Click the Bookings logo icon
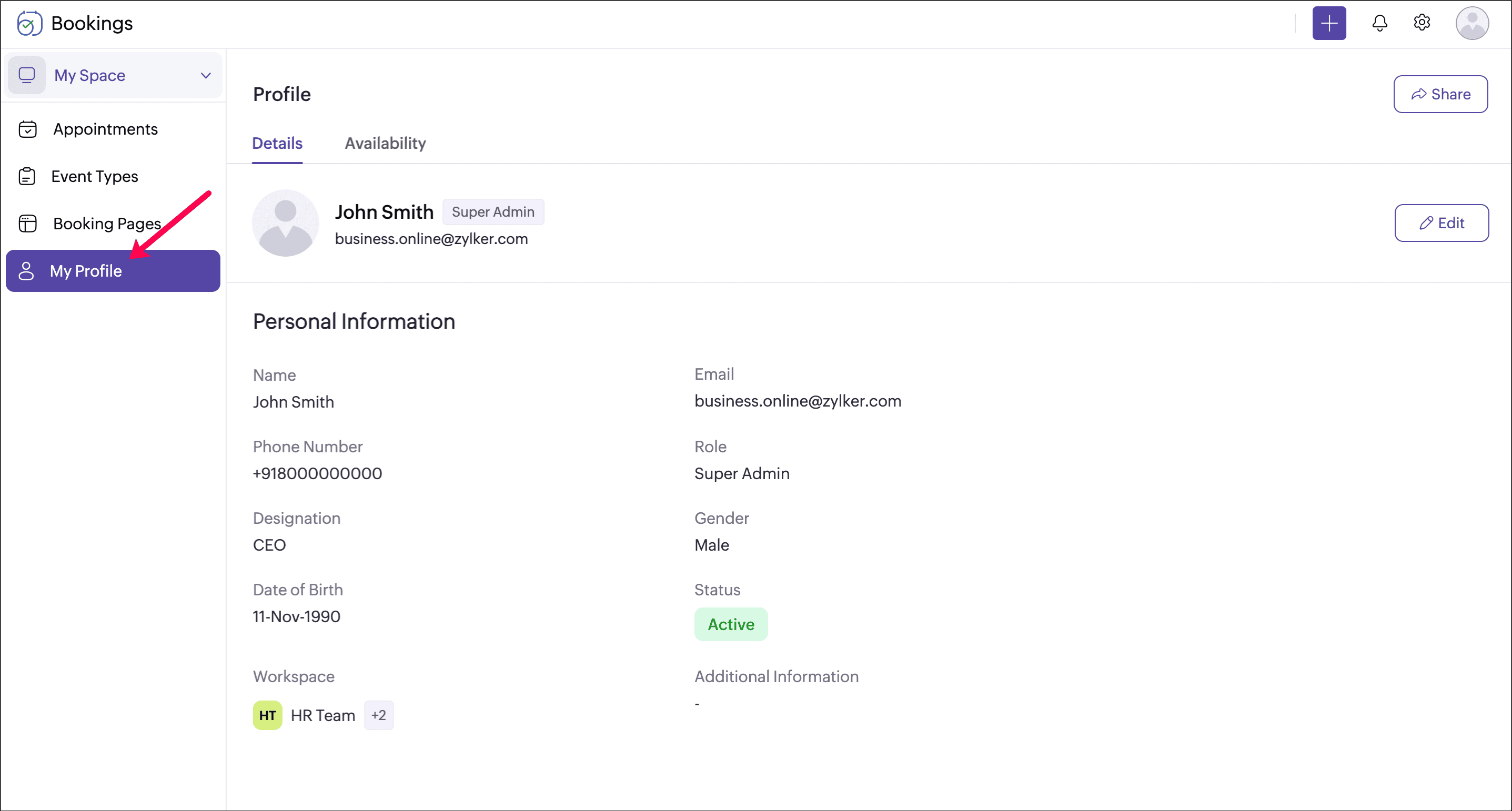 coord(29,24)
